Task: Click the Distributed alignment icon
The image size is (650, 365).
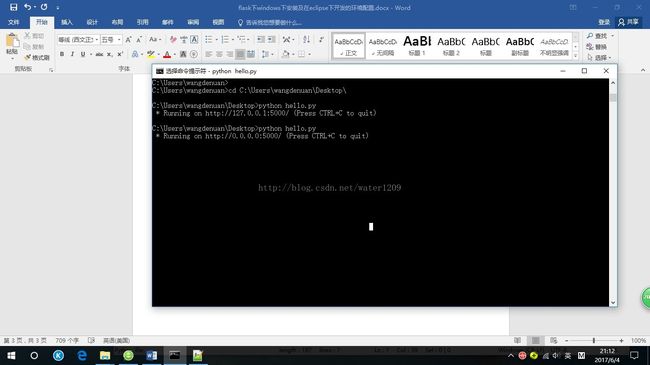Action: pos(251,54)
